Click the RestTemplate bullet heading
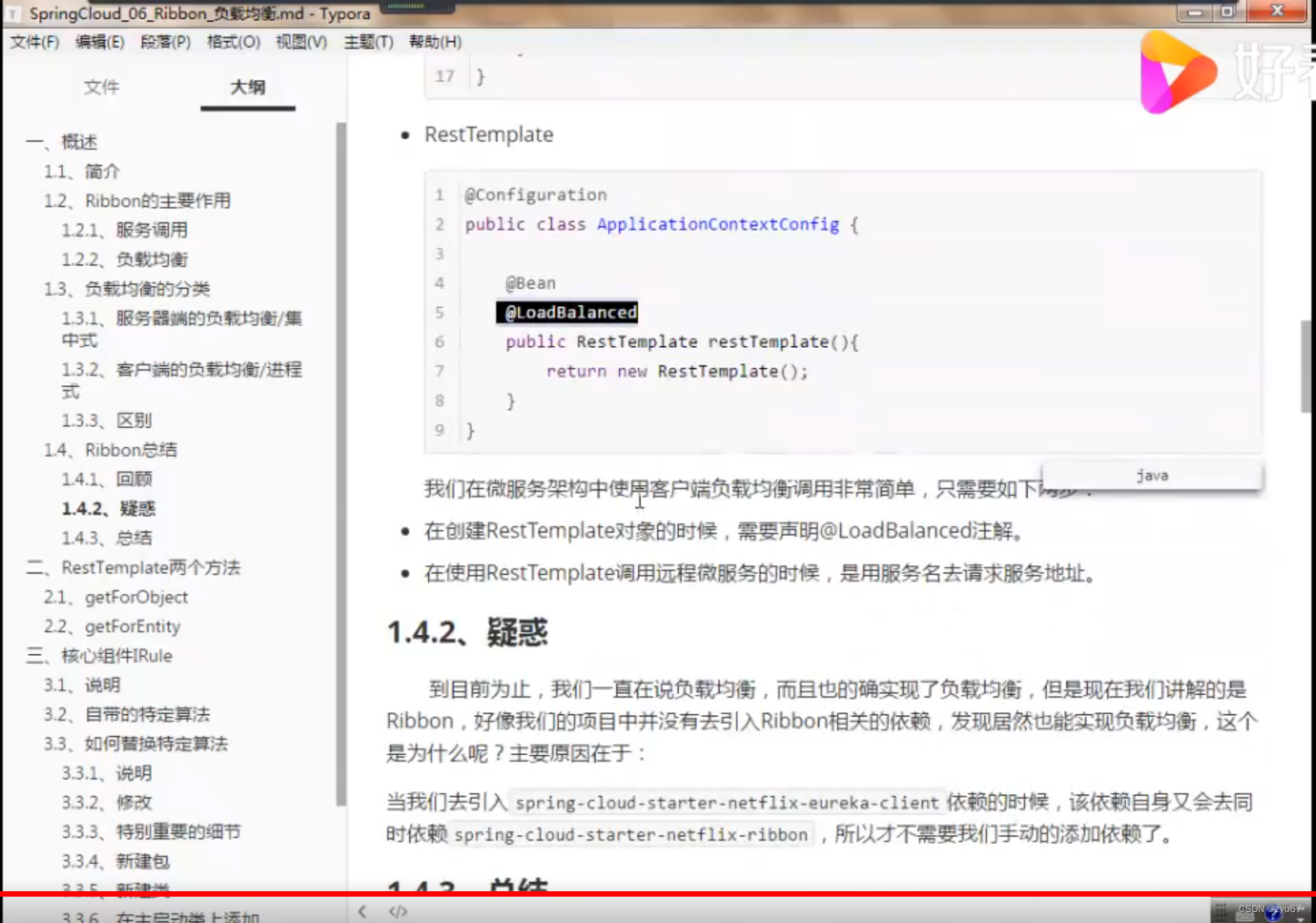Viewport: 1316px width, 923px height. [x=489, y=134]
